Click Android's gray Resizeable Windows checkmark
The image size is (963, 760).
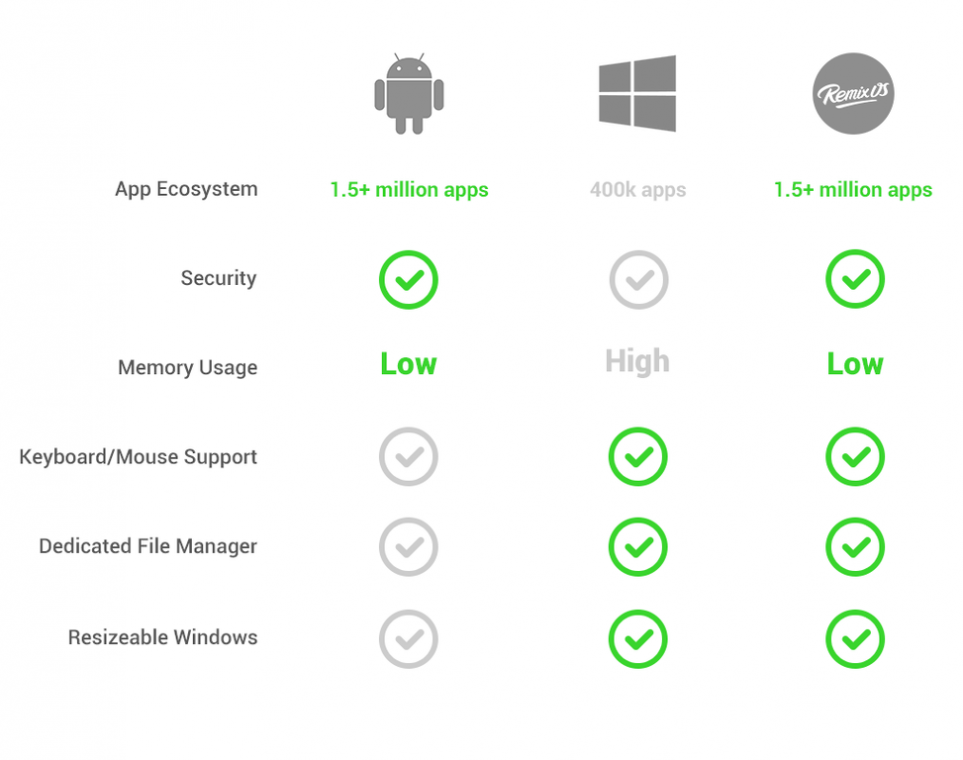click(408, 638)
